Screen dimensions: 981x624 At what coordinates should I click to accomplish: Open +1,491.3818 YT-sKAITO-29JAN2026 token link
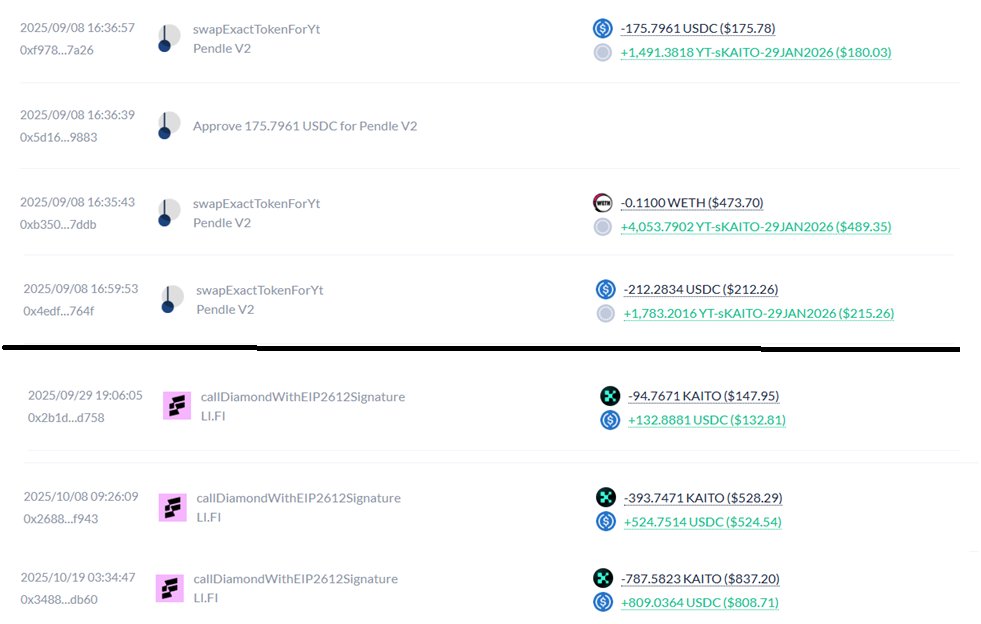(755, 52)
